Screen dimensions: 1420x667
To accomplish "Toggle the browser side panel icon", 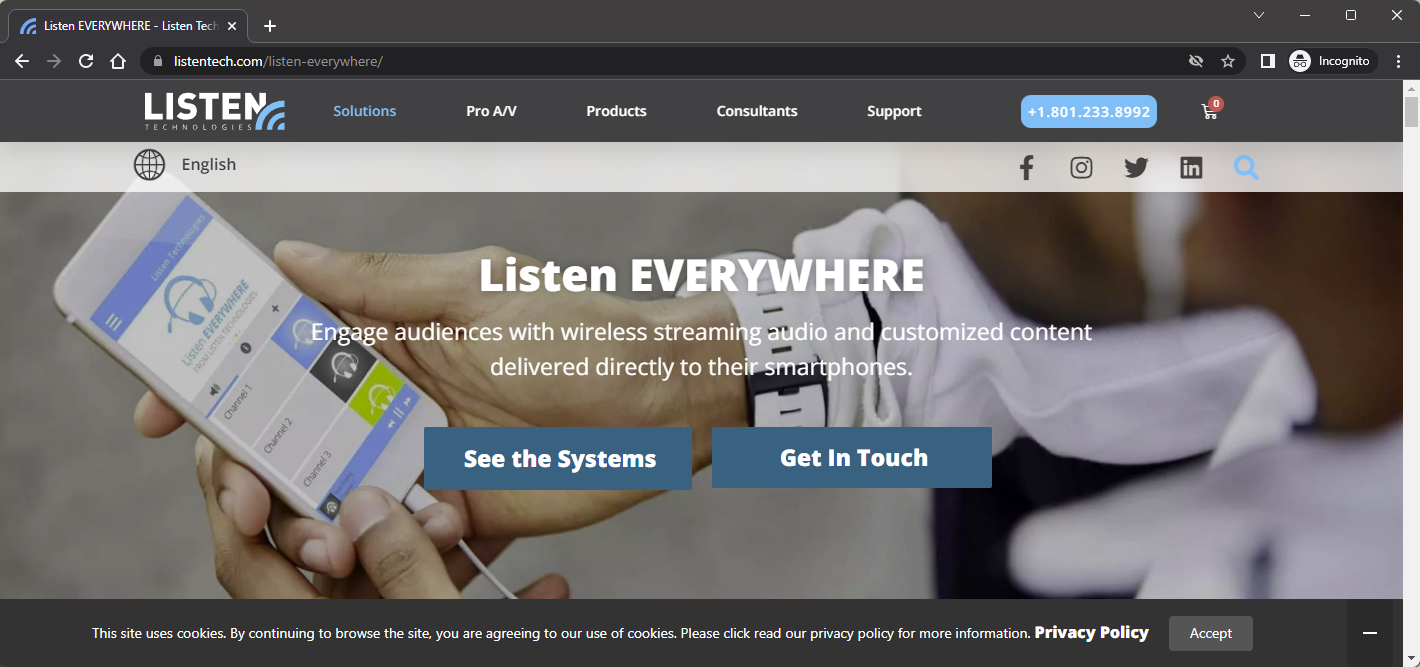I will pos(1267,61).
